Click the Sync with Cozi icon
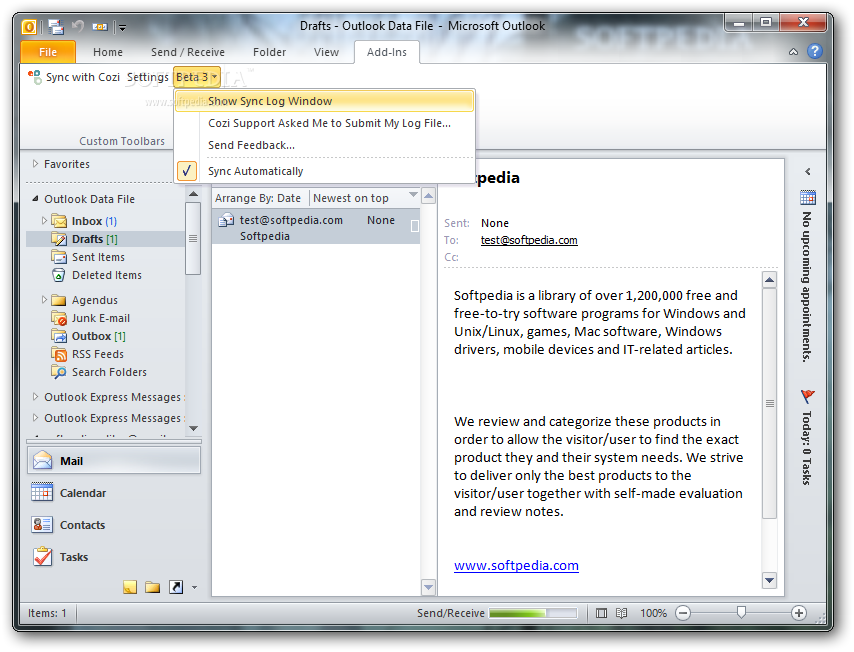 (x=35, y=77)
